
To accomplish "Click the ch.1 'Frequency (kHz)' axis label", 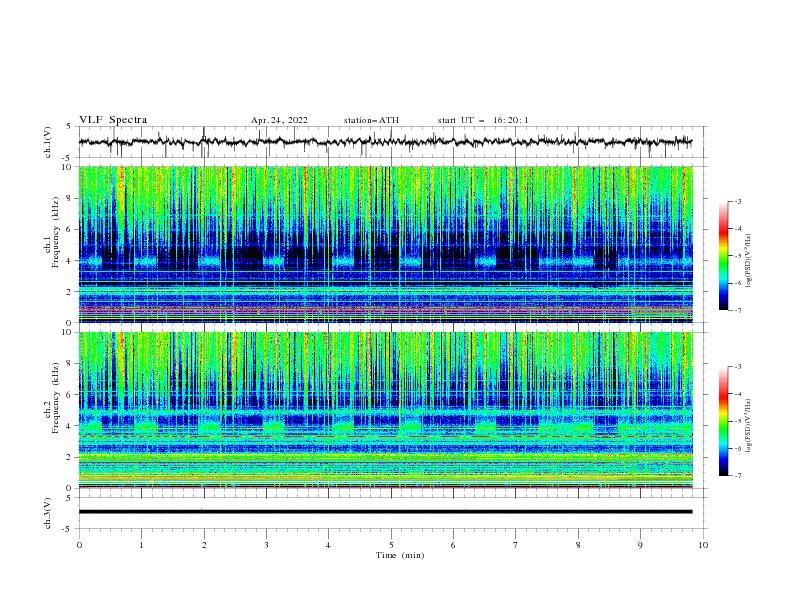I will (56, 232).
